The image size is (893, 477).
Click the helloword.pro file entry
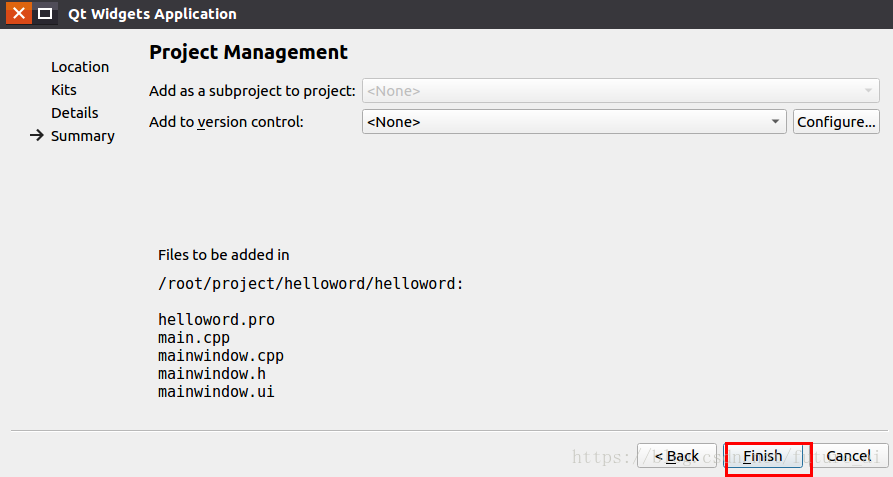216,319
